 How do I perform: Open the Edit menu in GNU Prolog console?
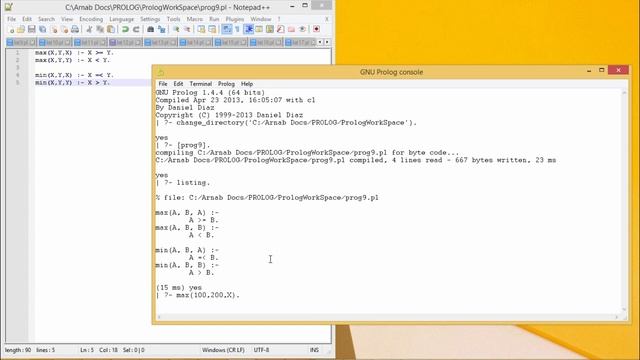[x=178, y=84]
